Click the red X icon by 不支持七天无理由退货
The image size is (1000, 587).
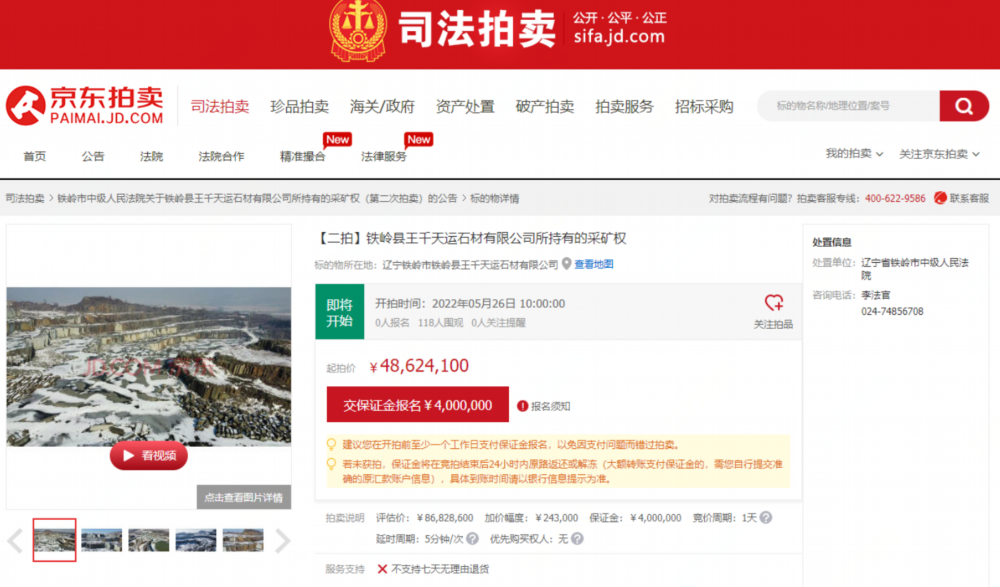coord(382,568)
